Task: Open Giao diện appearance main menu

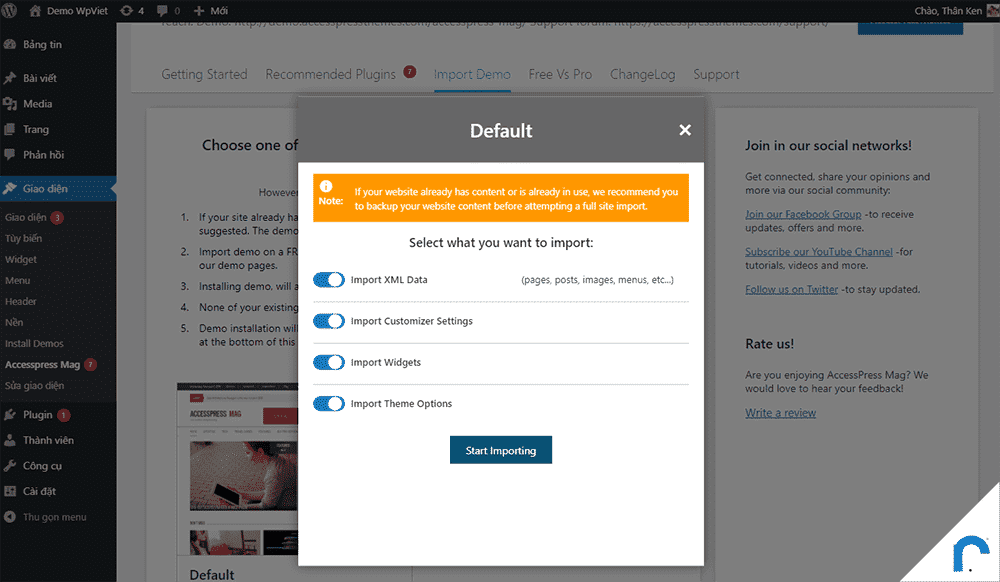Action: pyautogui.click(x=58, y=188)
